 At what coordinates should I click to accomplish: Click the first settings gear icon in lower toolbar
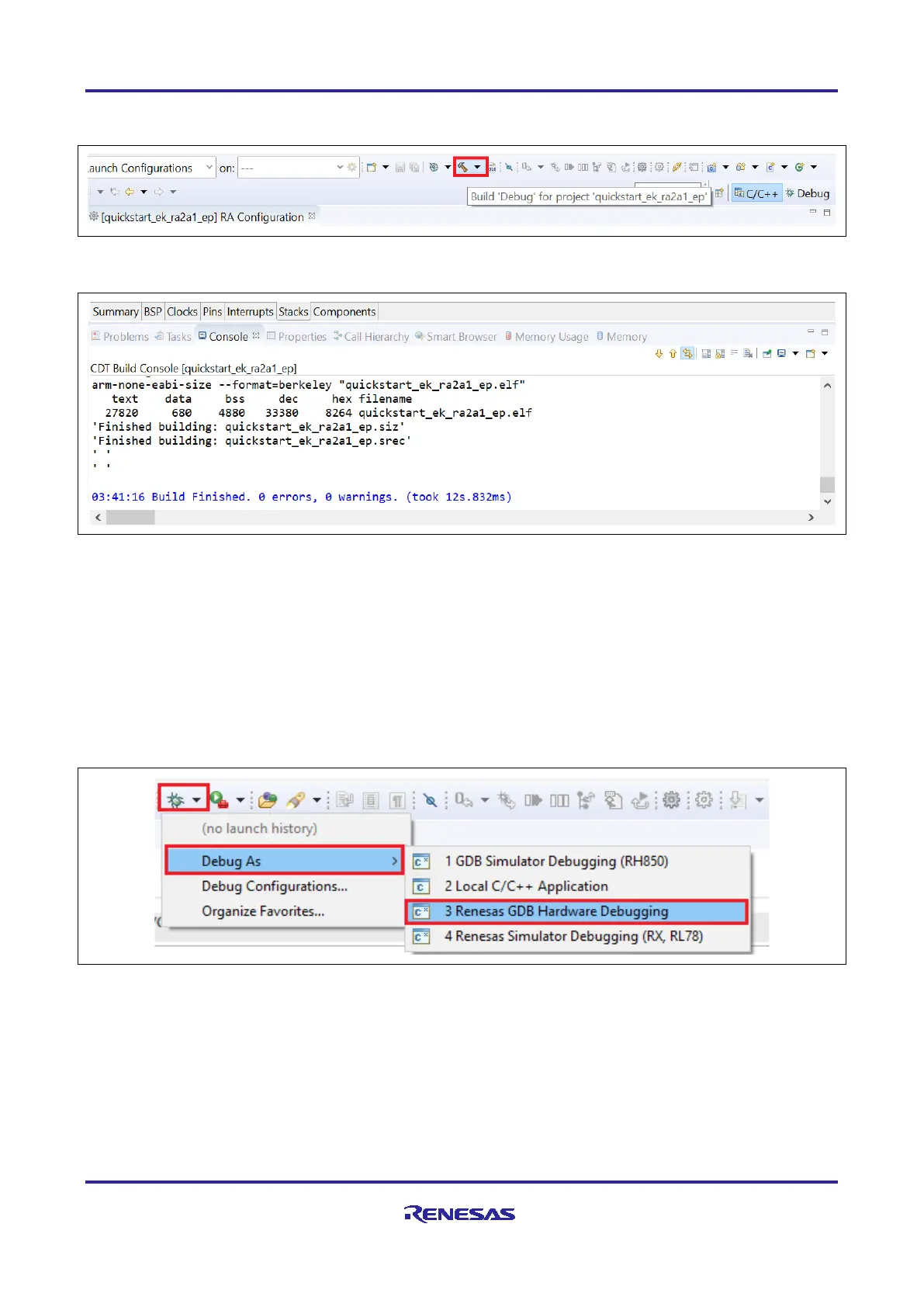pyautogui.click(x=672, y=799)
